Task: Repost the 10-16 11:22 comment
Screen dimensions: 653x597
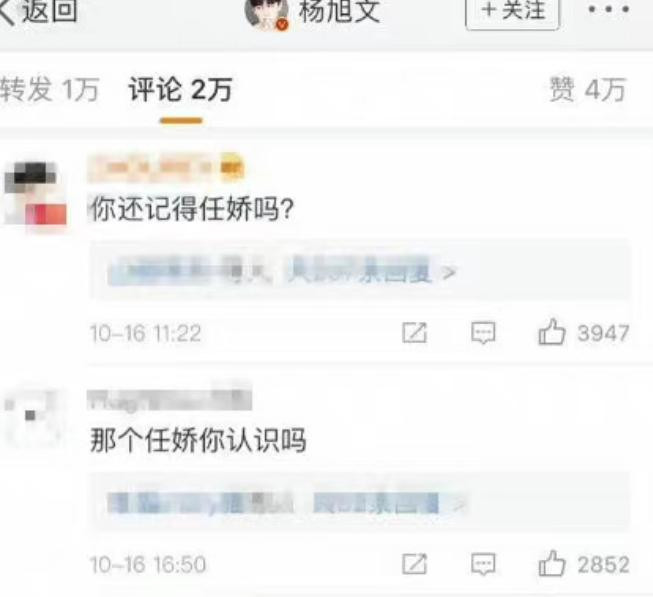Action: (x=414, y=333)
